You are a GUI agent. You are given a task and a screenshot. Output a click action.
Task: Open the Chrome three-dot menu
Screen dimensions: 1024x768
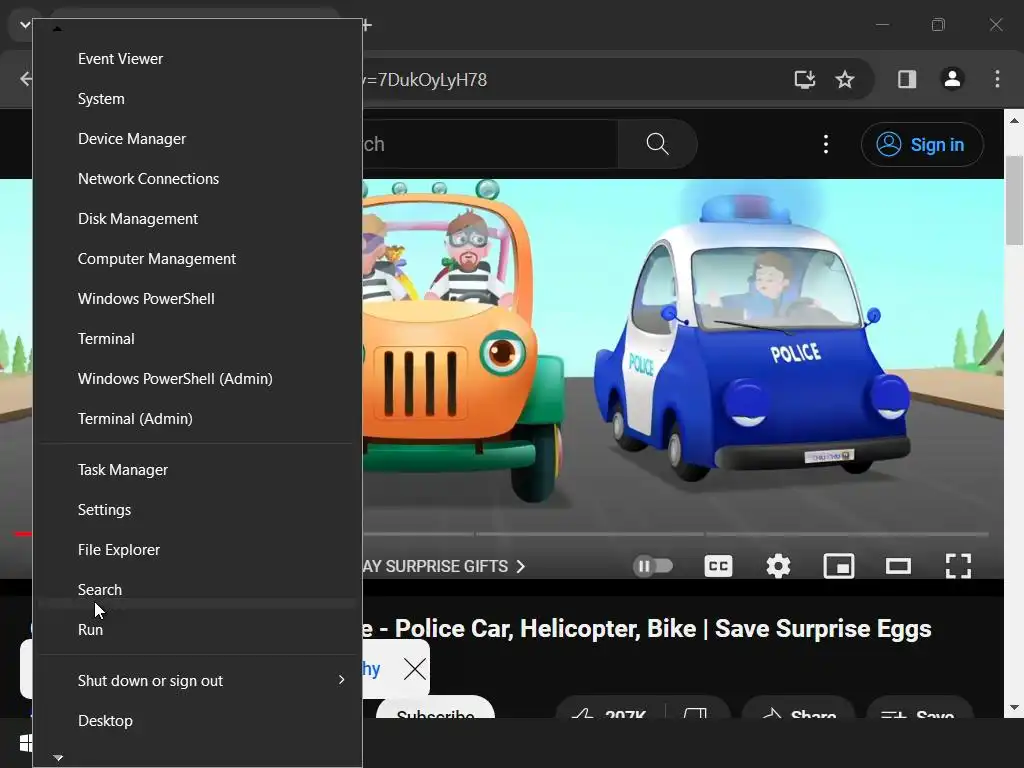tap(997, 79)
